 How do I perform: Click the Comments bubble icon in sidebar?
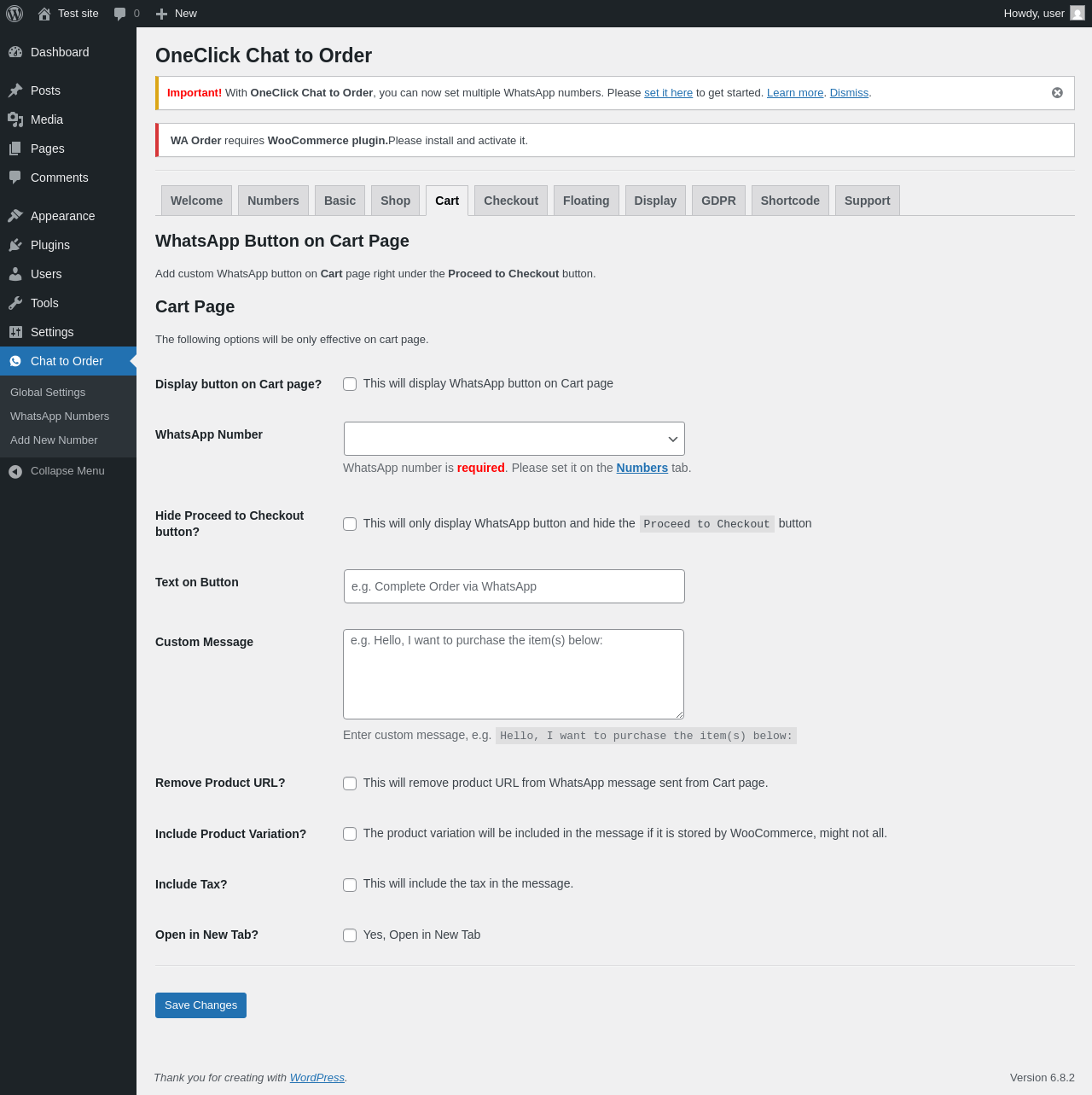15,178
